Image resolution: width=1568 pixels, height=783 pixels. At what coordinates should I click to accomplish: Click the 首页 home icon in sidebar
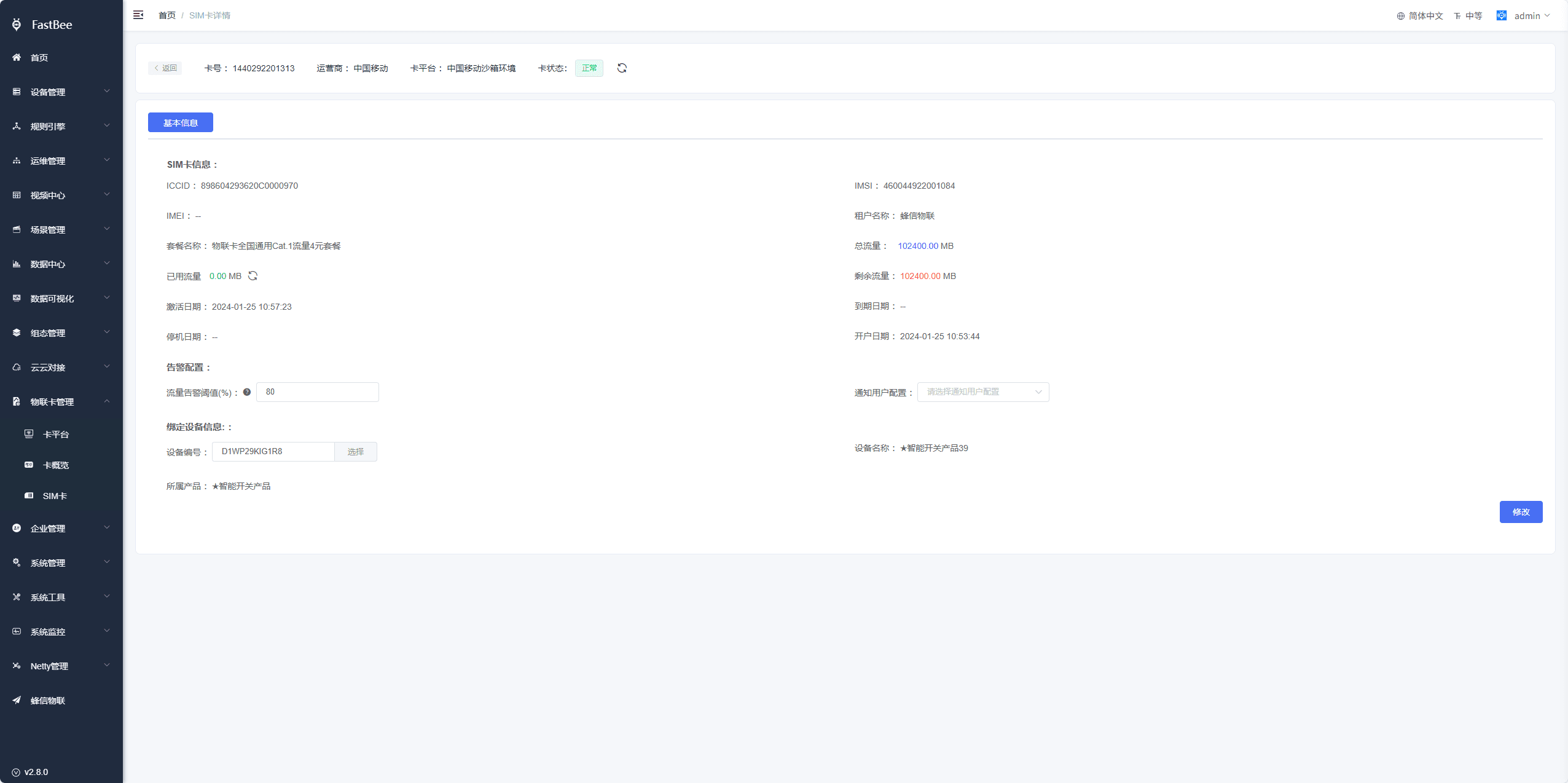tap(17, 57)
